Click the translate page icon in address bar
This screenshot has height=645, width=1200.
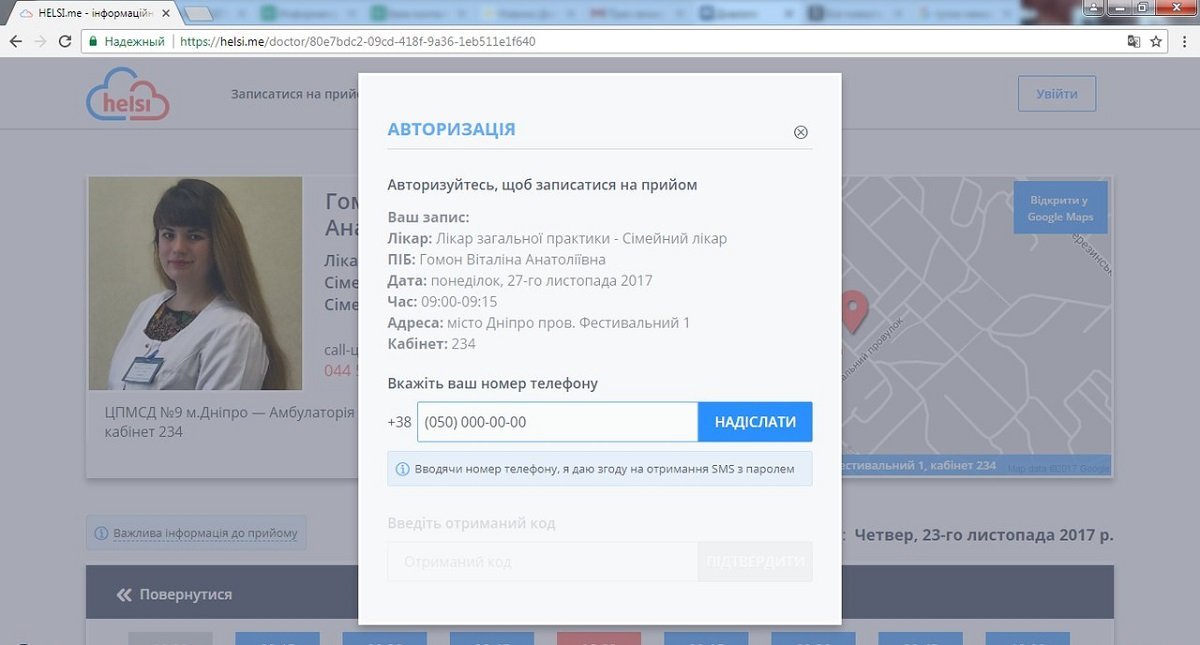pos(1133,42)
